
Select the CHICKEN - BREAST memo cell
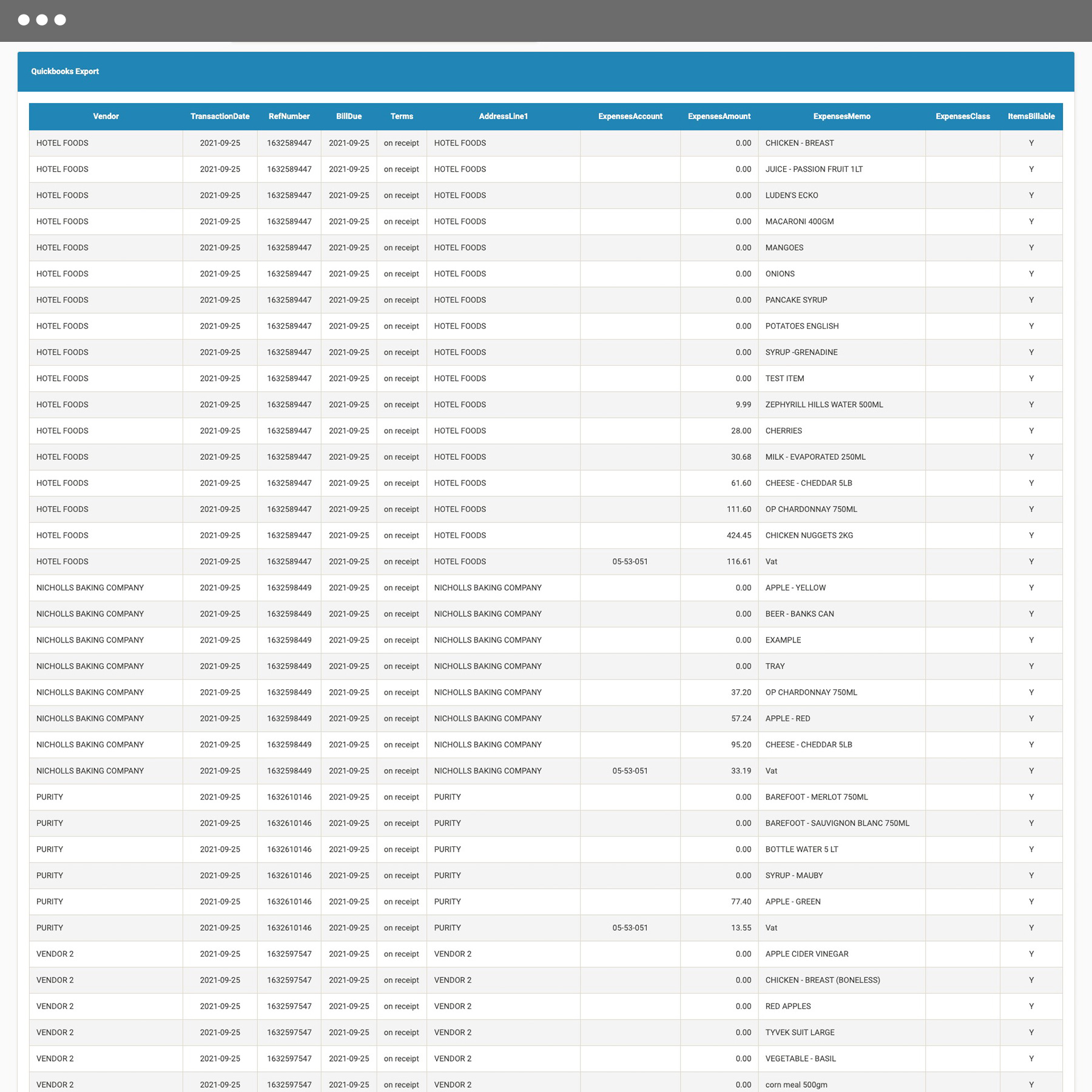coord(798,143)
